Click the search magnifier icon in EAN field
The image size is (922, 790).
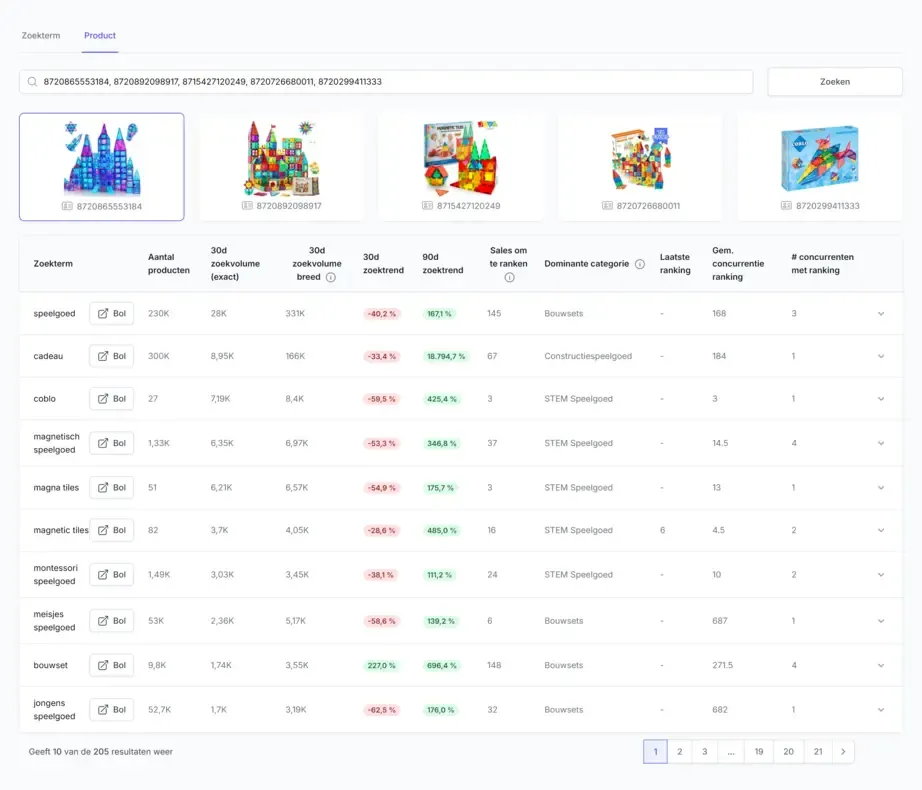point(32,82)
